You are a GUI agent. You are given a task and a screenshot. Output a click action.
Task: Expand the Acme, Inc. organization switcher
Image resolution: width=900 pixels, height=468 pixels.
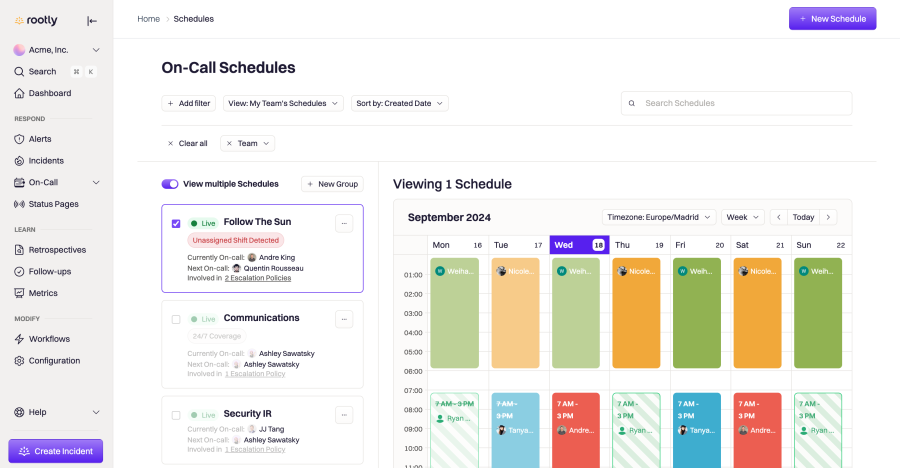pyautogui.click(x=96, y=50)
